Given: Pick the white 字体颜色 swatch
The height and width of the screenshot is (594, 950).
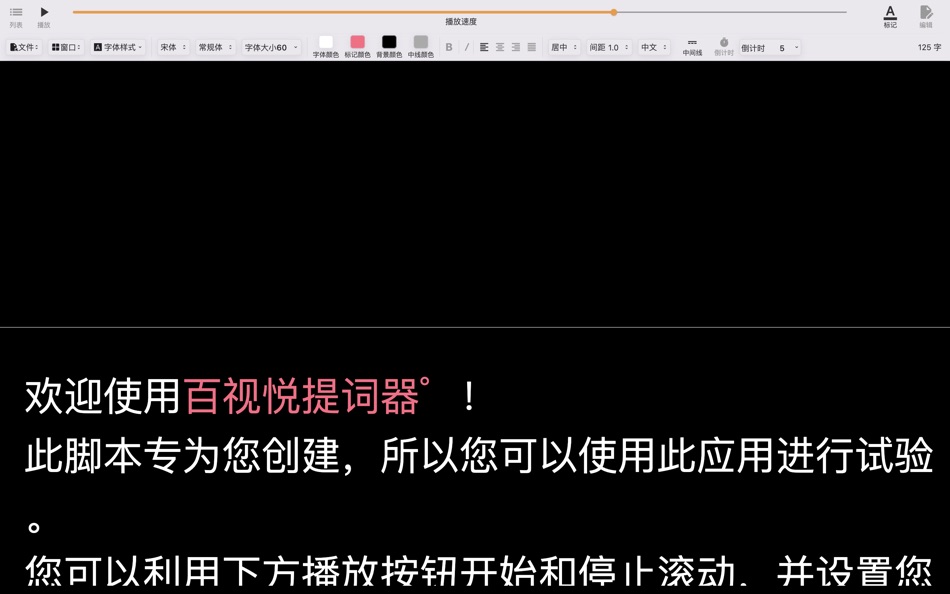Looking at the screenshot, I should [326, 42].
